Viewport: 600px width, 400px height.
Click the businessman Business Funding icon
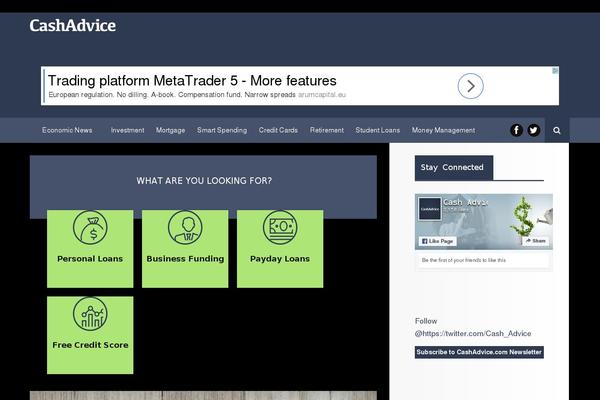pos(185,228)
